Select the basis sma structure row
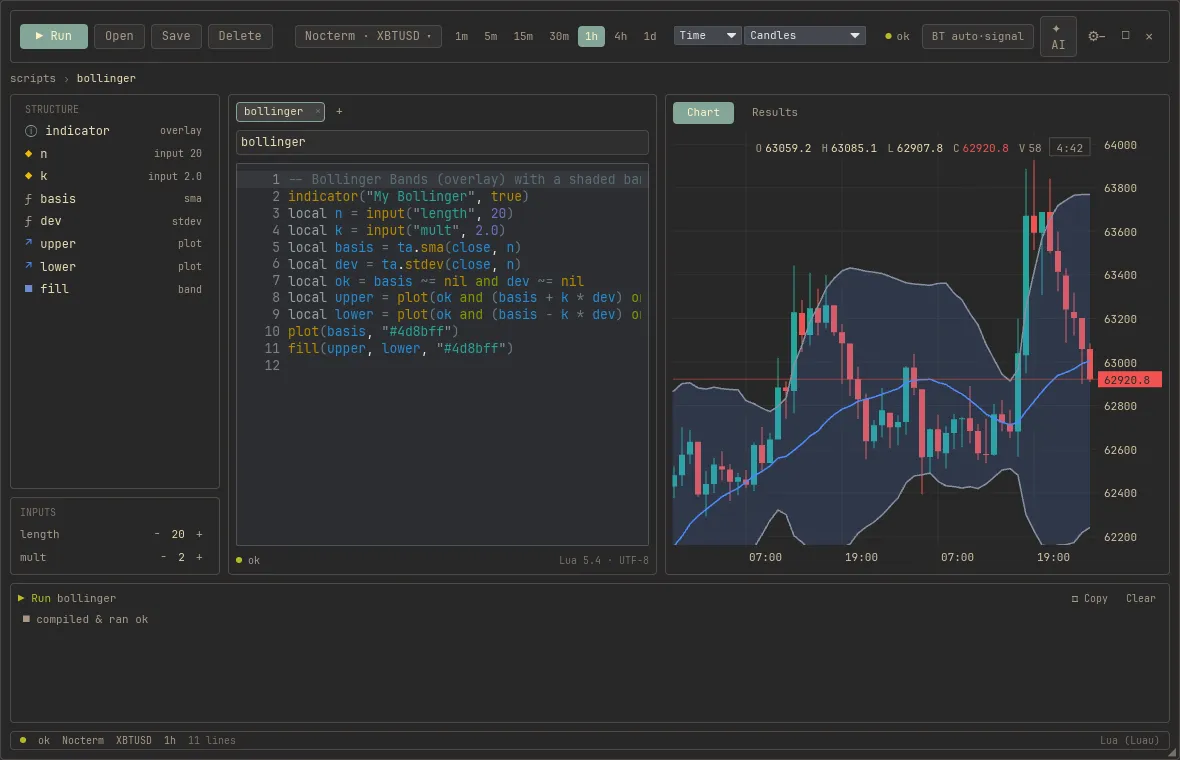The height and width of the screenshot is (760, 1180). click(x=114, y=199)
